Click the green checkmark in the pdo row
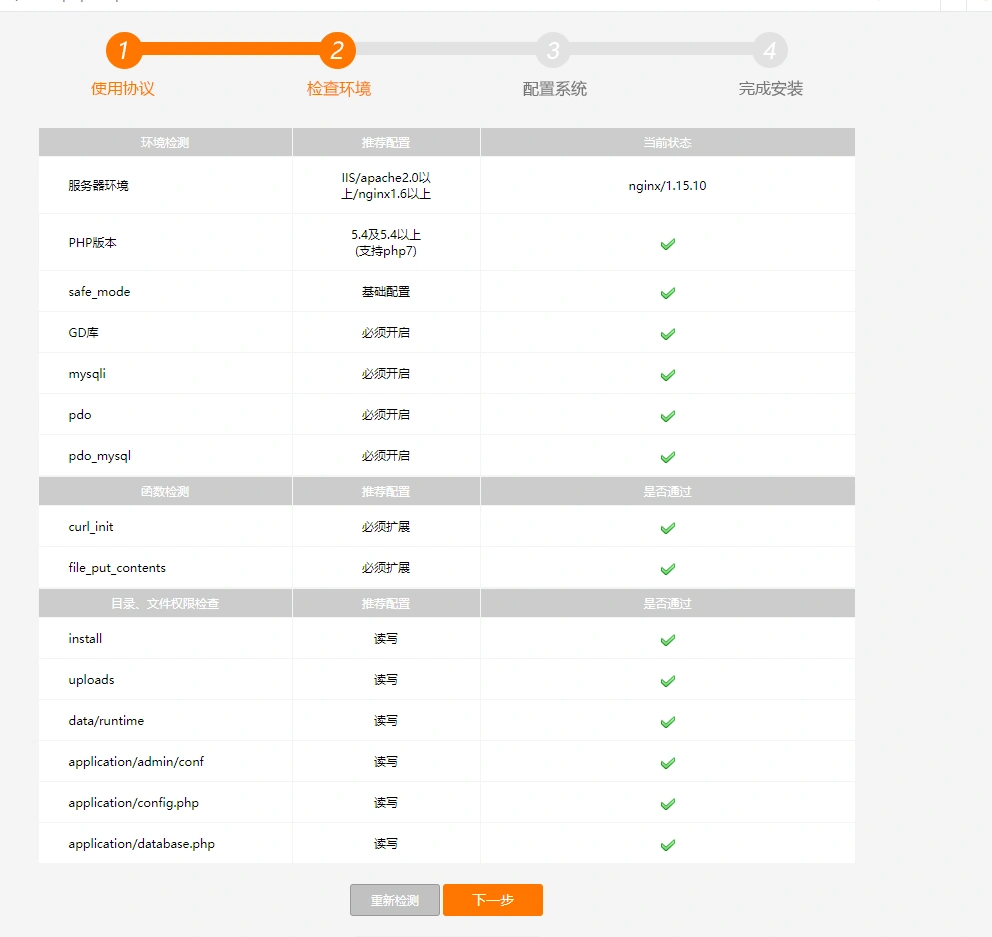Screen dimensions: 992x937 tap(667, 416)
